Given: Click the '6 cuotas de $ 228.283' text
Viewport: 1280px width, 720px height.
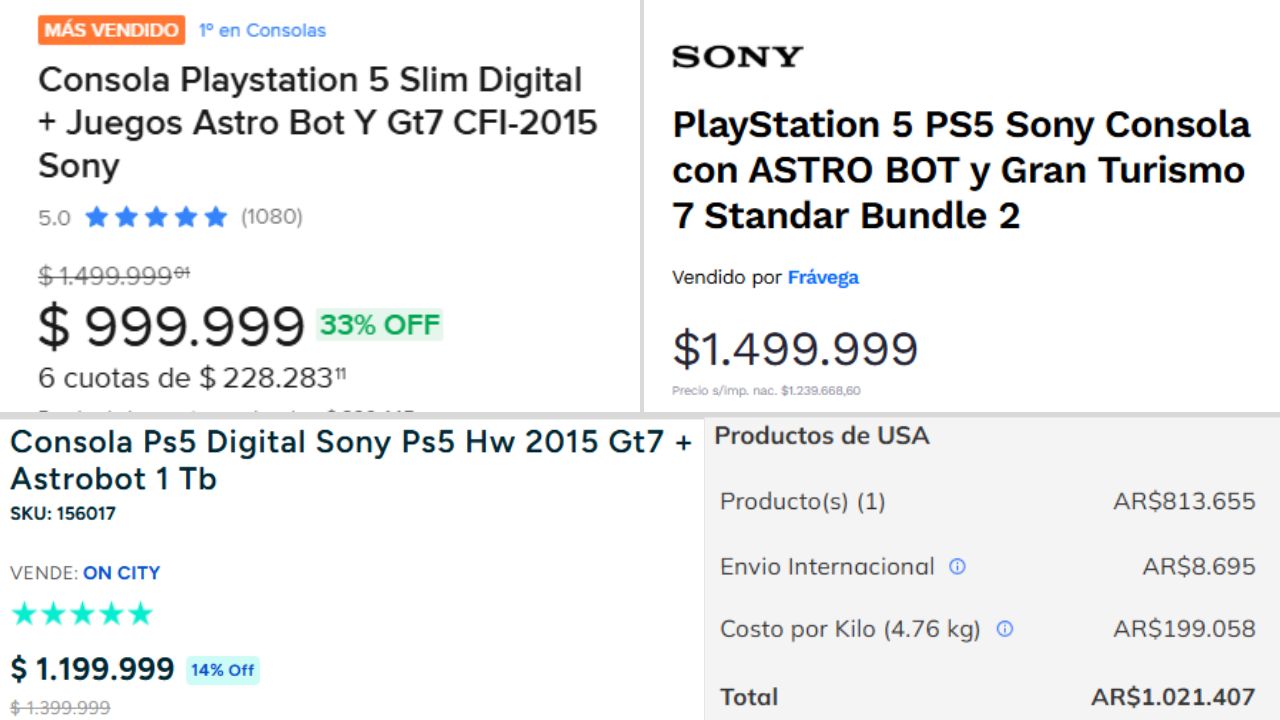Looking at the screenshot, I should click(x=191, y=378).
